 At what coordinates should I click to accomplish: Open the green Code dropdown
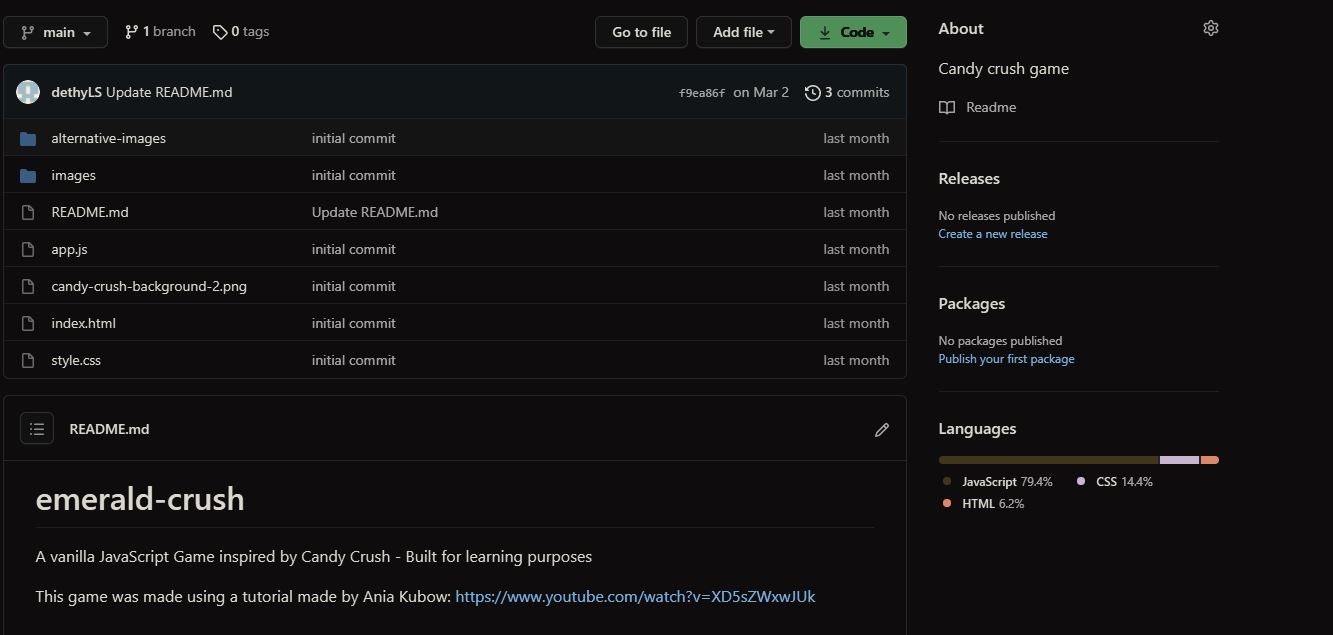pos(853,32)
